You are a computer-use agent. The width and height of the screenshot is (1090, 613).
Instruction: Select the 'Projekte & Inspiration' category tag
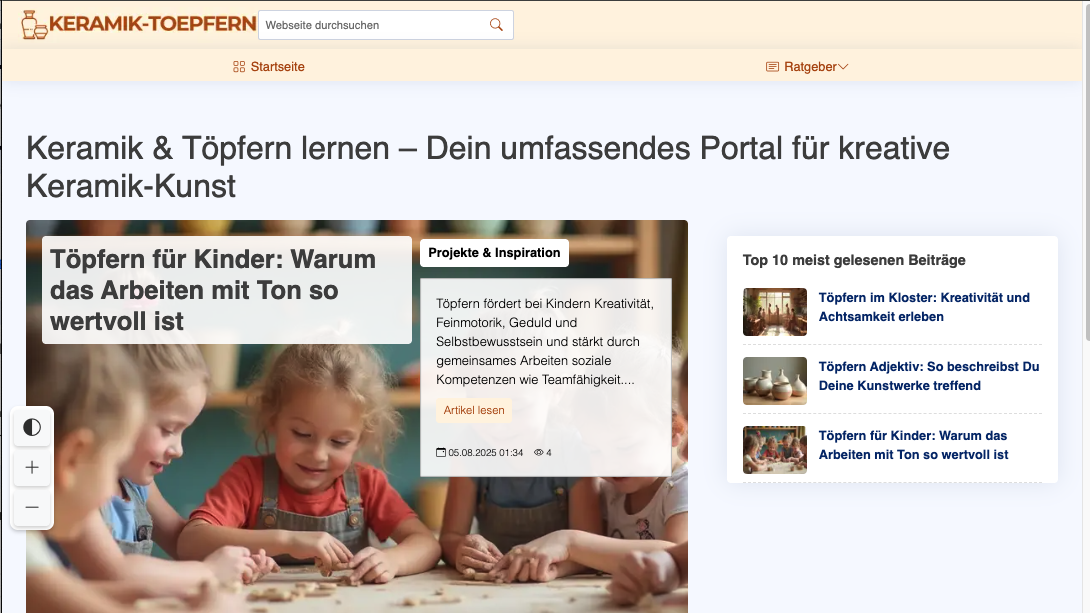[494, 253]
